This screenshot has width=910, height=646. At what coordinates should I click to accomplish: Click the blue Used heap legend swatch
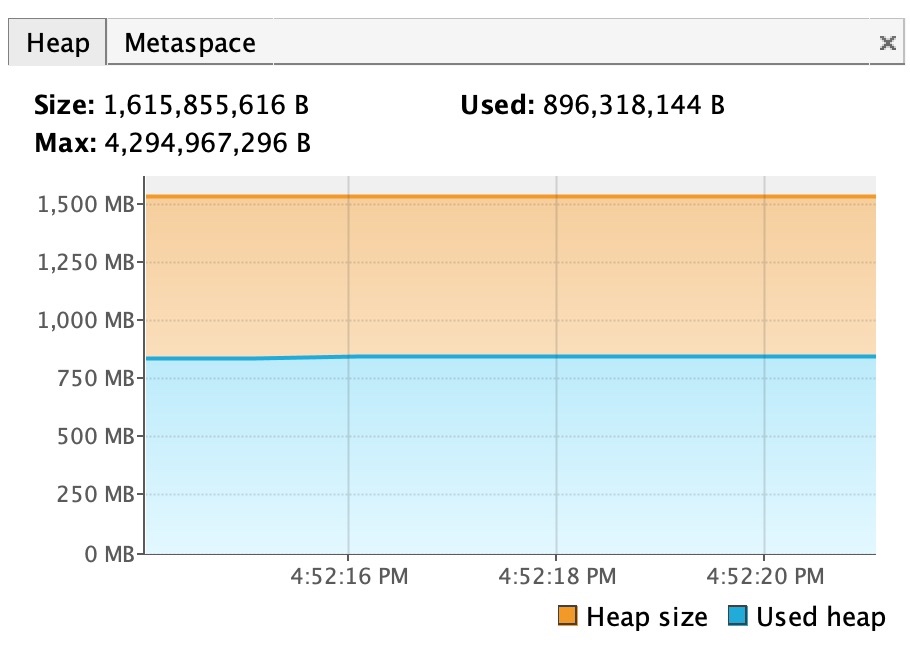738,617
